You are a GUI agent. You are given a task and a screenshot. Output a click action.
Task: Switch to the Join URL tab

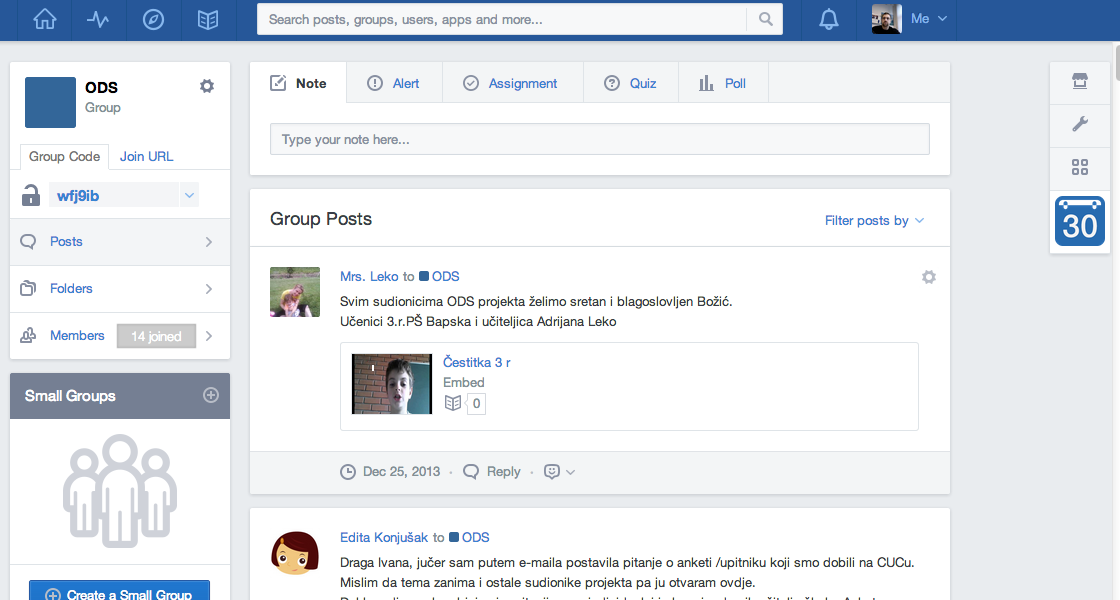146,156
